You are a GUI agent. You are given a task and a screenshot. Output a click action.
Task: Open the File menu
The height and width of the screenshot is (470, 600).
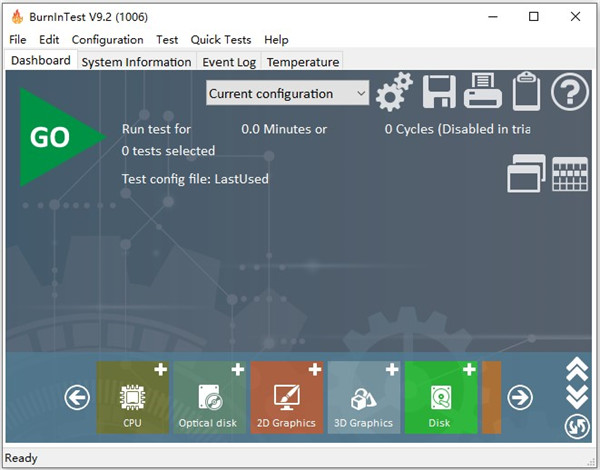point(18,40)
